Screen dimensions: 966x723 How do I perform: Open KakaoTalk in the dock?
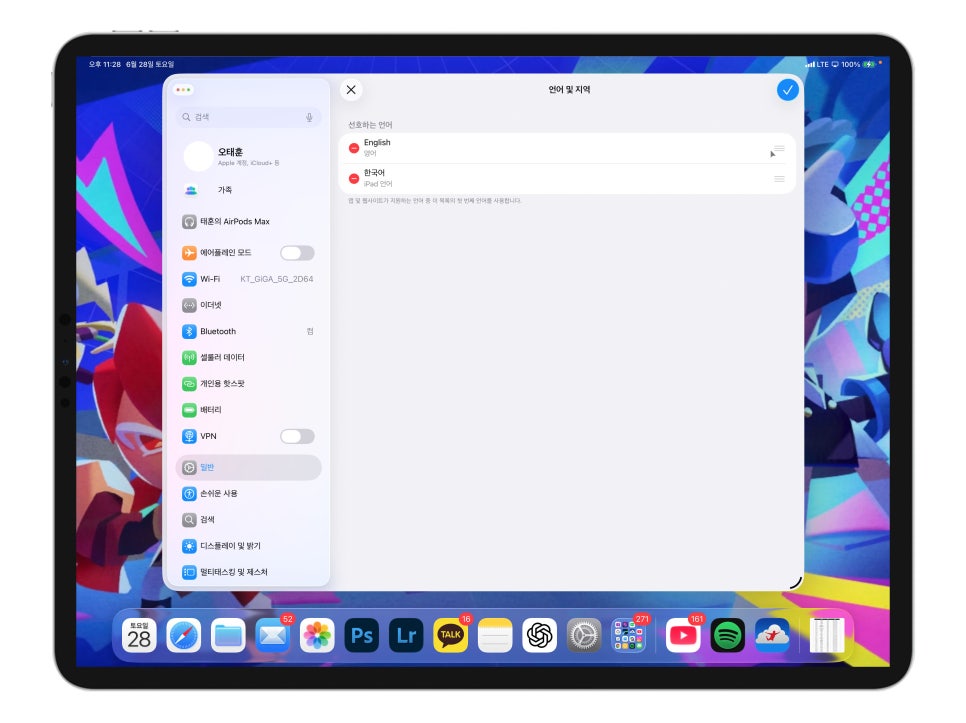[x=450, y=636]
